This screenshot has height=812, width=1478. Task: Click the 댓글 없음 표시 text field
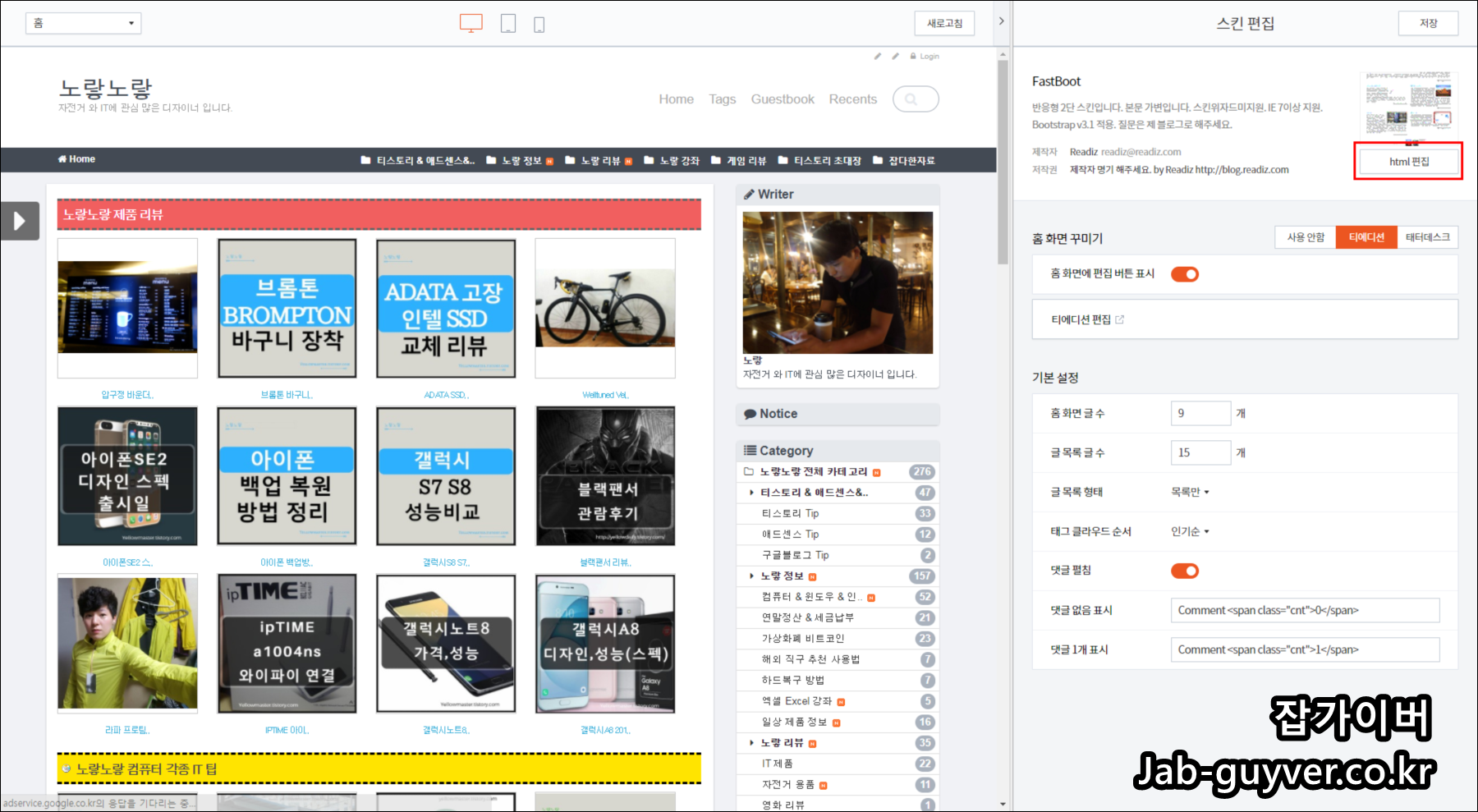(x=1305, y=610)
